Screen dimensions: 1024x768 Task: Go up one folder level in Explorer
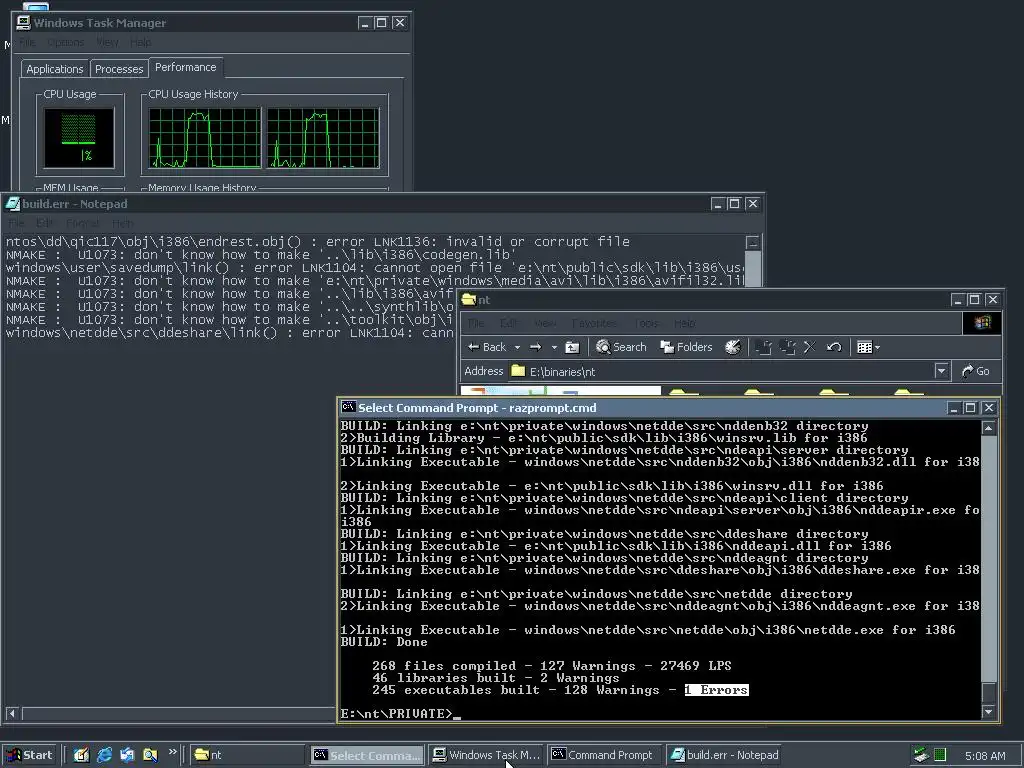(x=572, y=347)
